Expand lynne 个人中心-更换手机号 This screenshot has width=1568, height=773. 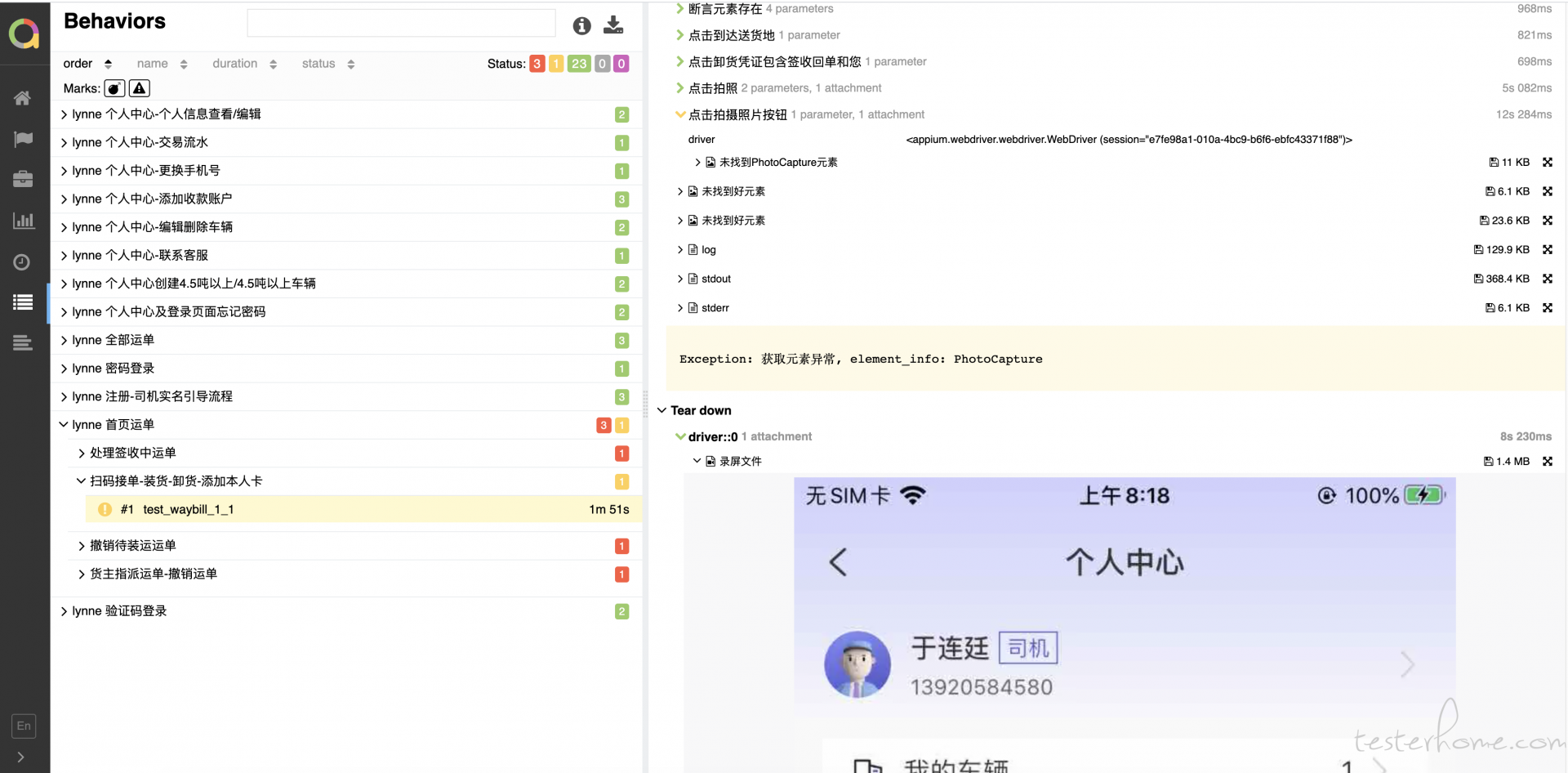(346, 171)
